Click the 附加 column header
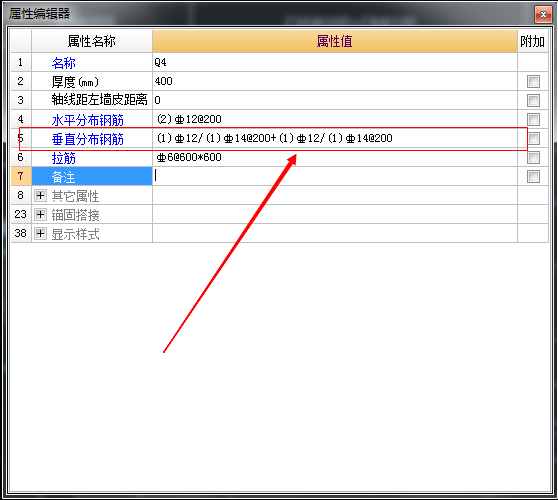 click(x=533, y=41)
